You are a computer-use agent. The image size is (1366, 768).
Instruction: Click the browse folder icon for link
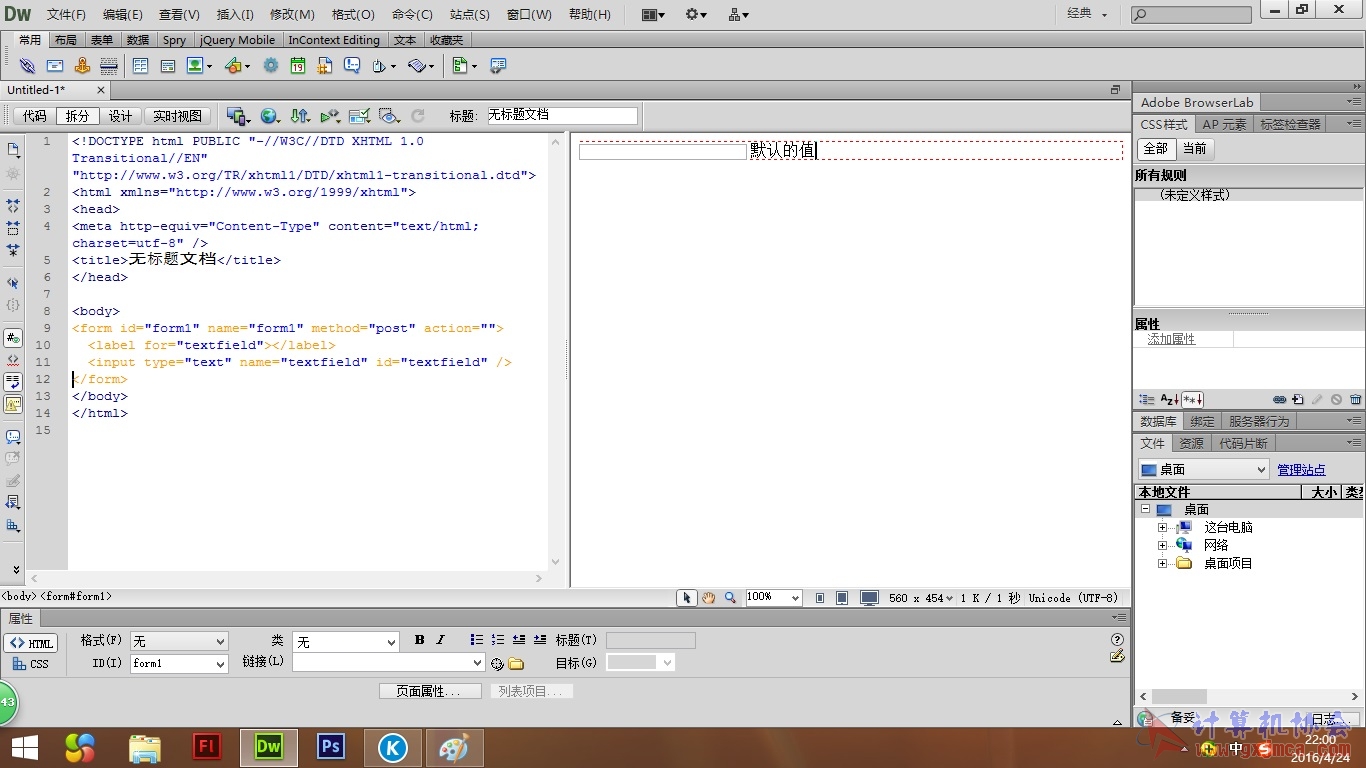[x=516, y=663]
